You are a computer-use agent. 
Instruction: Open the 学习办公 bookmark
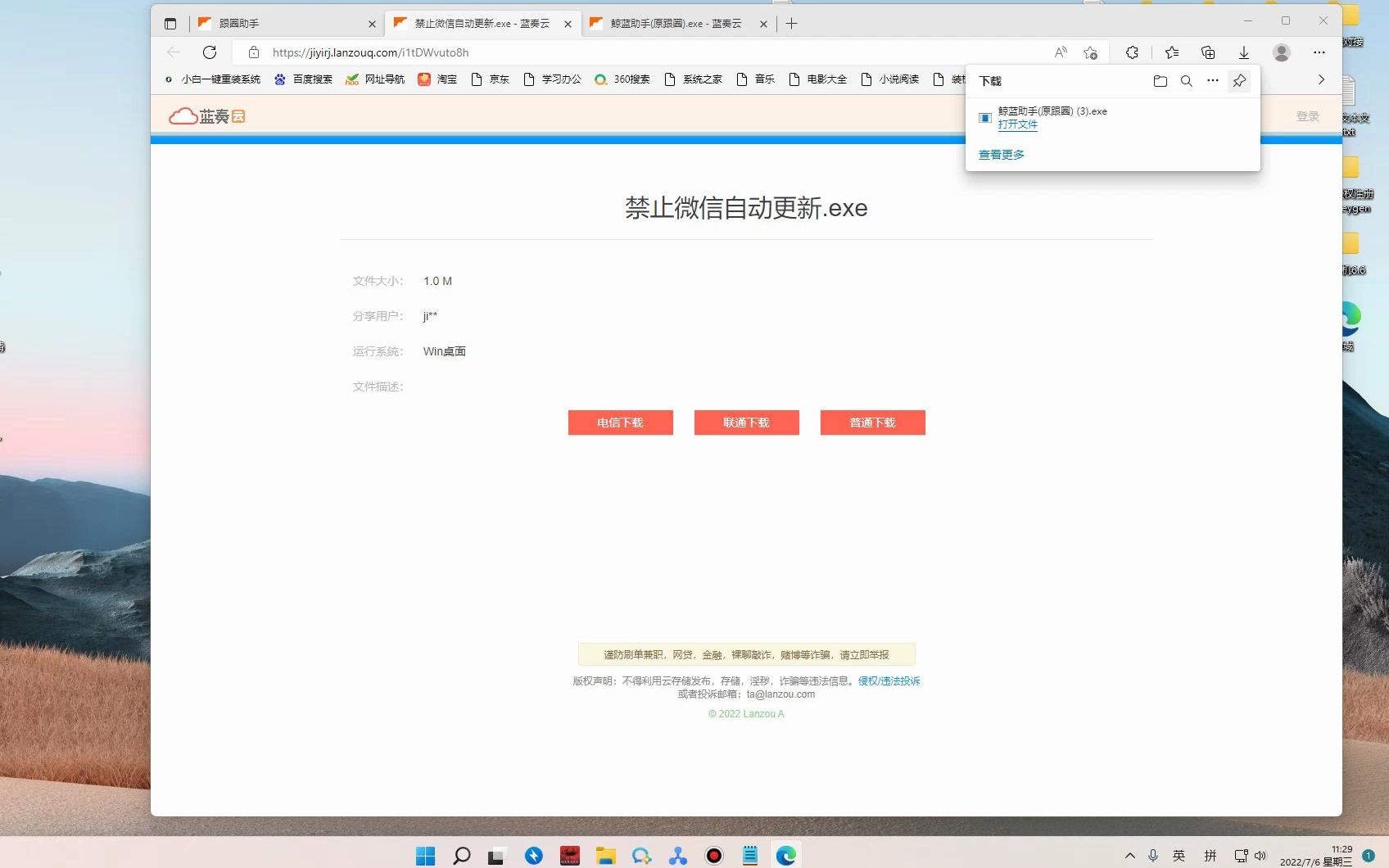(552, 79)
